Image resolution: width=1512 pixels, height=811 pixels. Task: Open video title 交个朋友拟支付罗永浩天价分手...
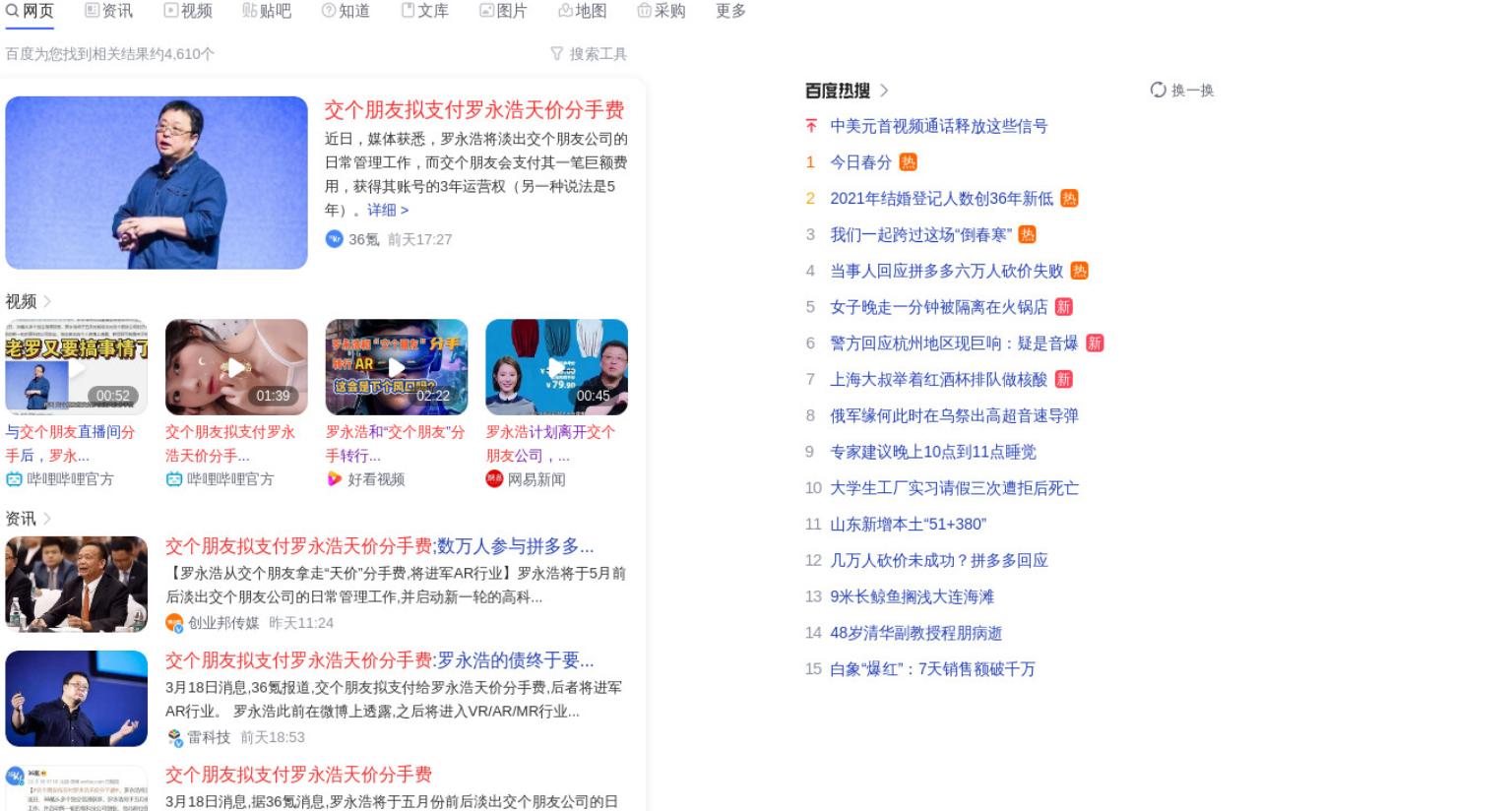(x=231, y=444)
